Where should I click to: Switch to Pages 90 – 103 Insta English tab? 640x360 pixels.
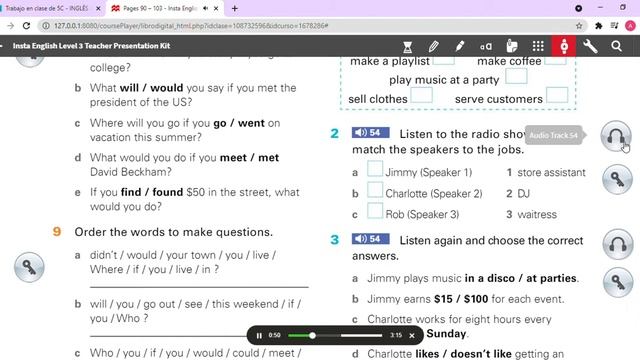(x=159, y=8)
